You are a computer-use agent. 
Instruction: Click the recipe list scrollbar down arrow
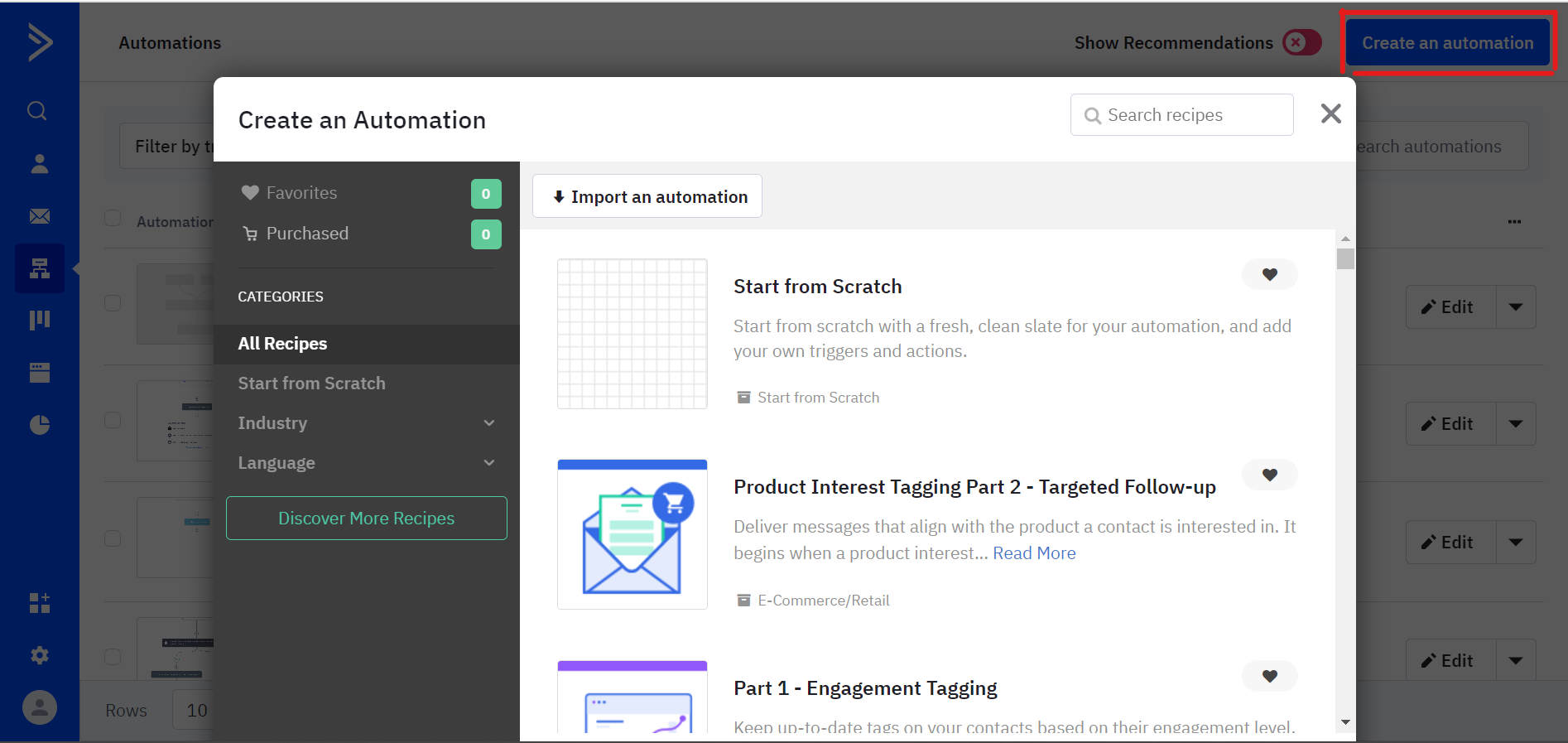1345,722
